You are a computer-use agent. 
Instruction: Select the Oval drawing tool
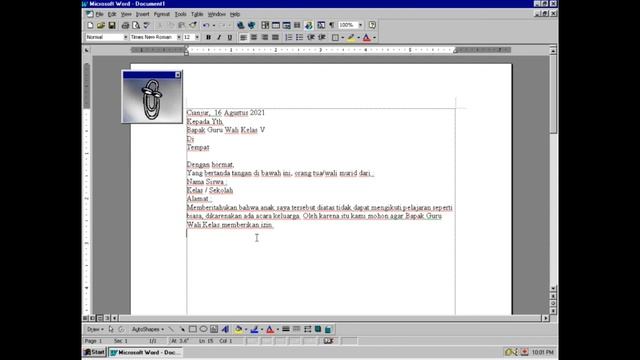tap(203, 329)
